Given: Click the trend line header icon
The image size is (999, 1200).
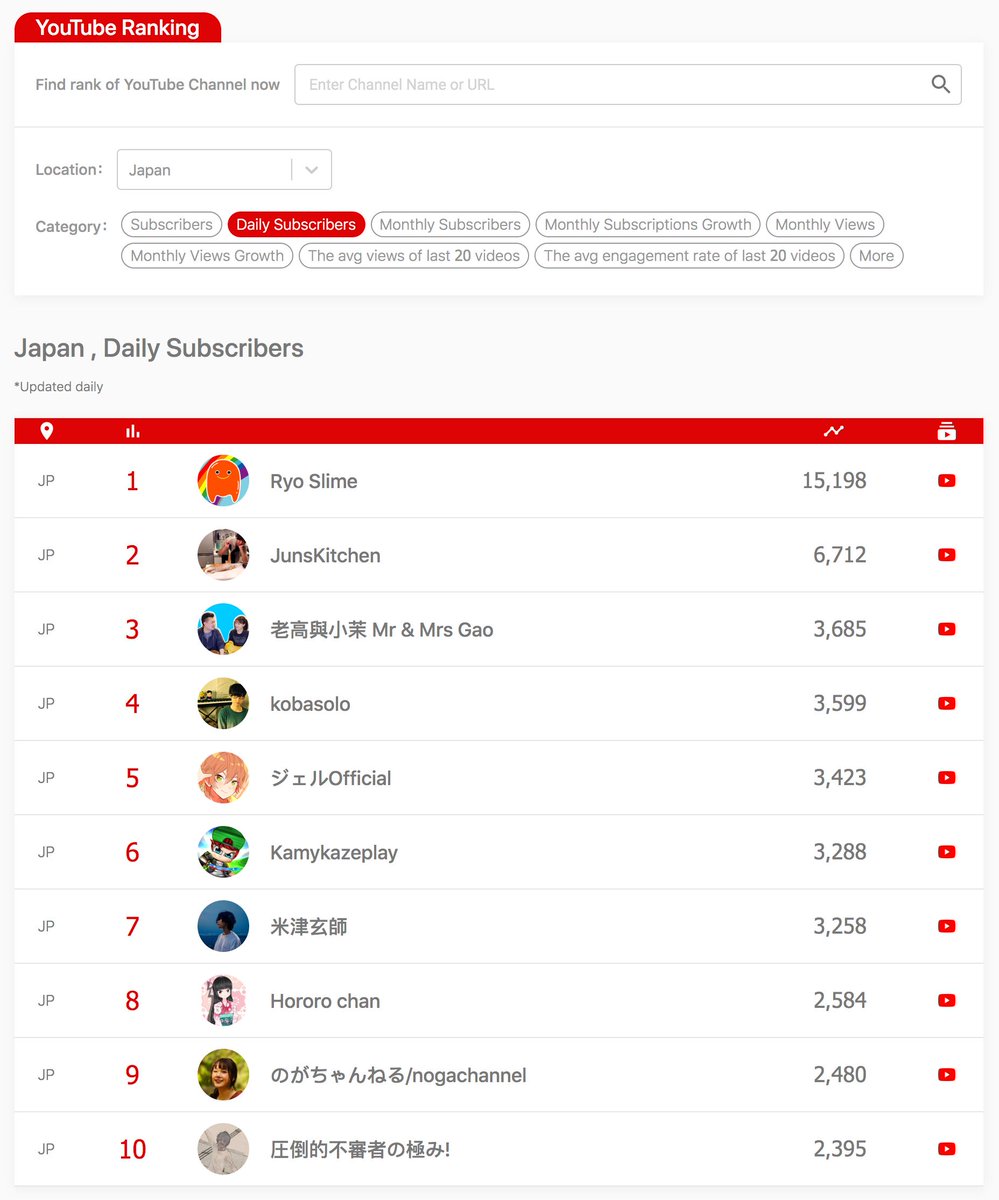Looking at the screenshot, I should click(834, 431).
